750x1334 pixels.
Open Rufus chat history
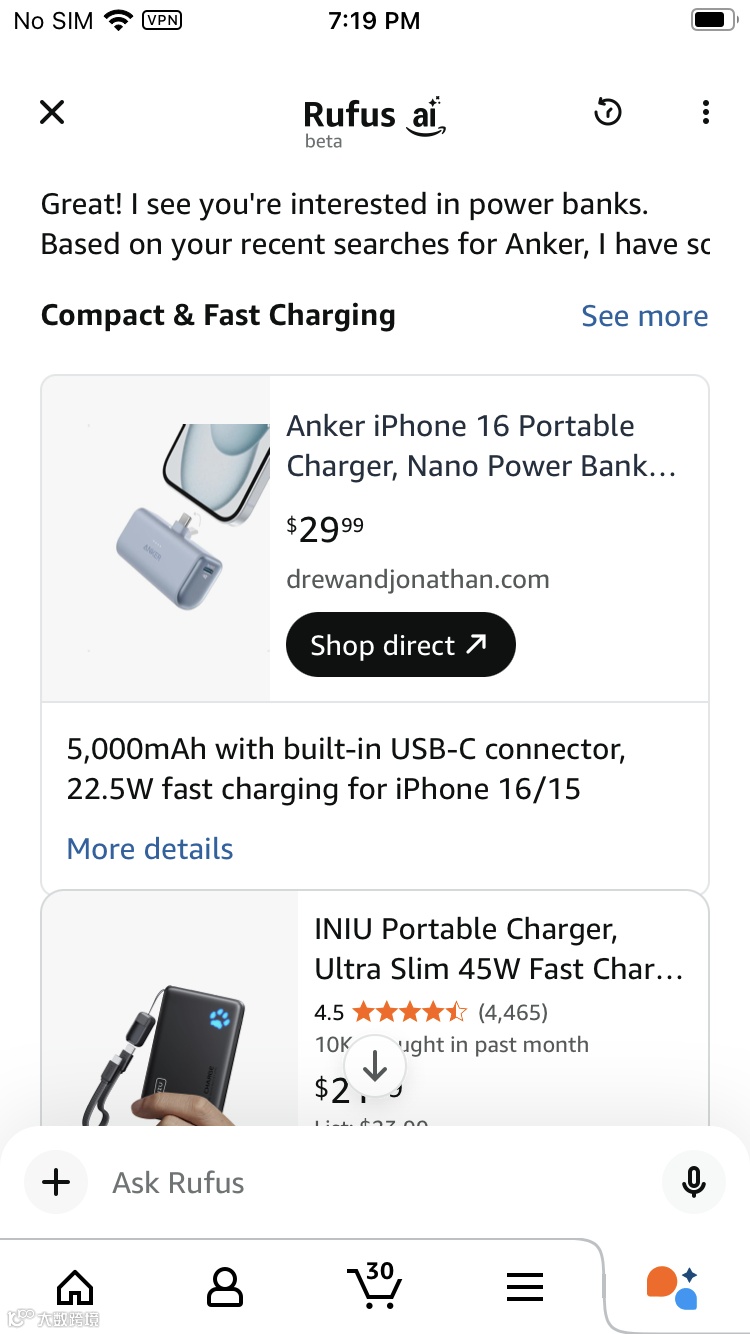coord(607,112)
